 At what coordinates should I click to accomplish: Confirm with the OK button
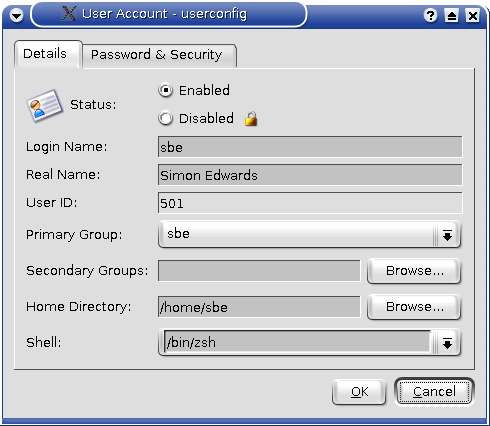[359, 392]
